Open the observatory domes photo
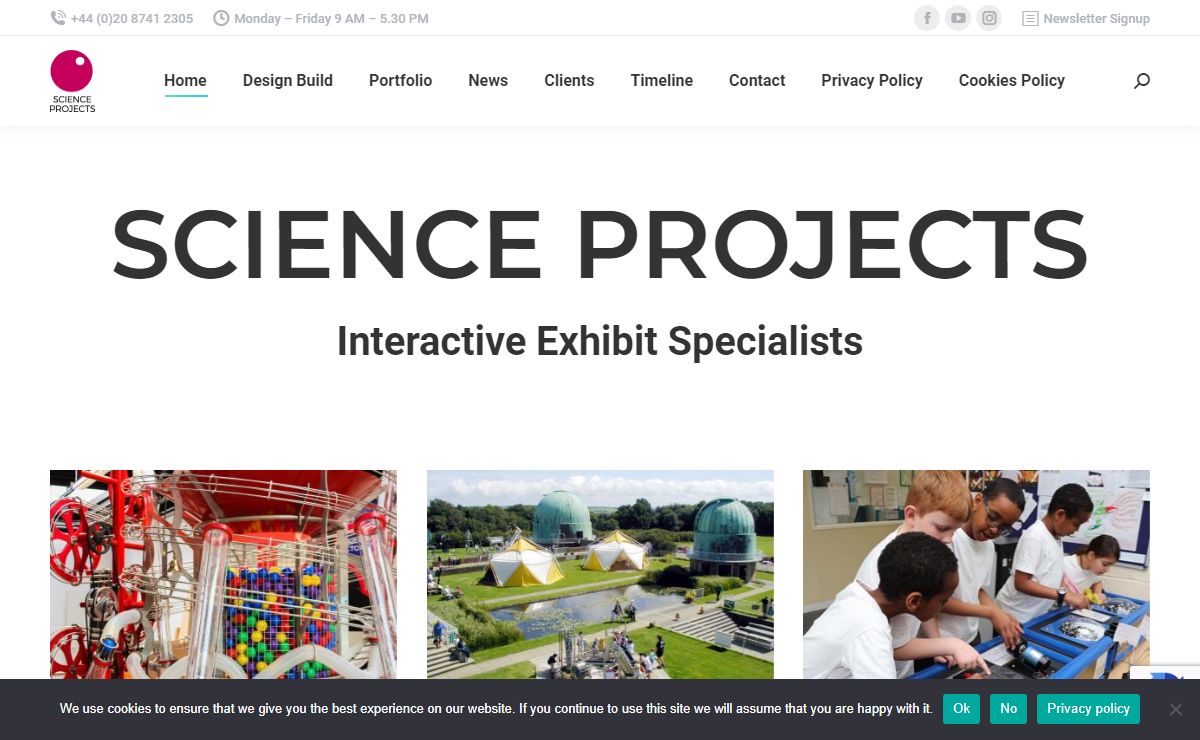1200x740 pixels. 600,574
